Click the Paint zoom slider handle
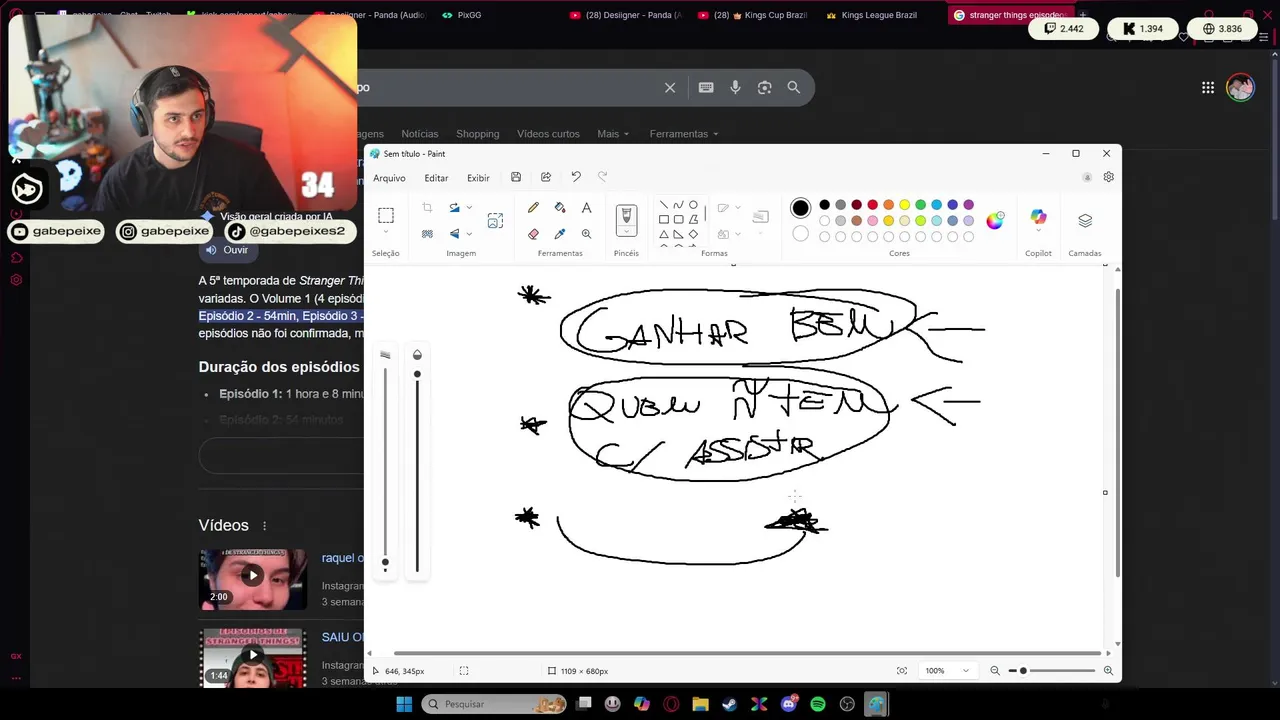Image resolution: width=1280 pixels, height=720 pixels. [1023, 671]
